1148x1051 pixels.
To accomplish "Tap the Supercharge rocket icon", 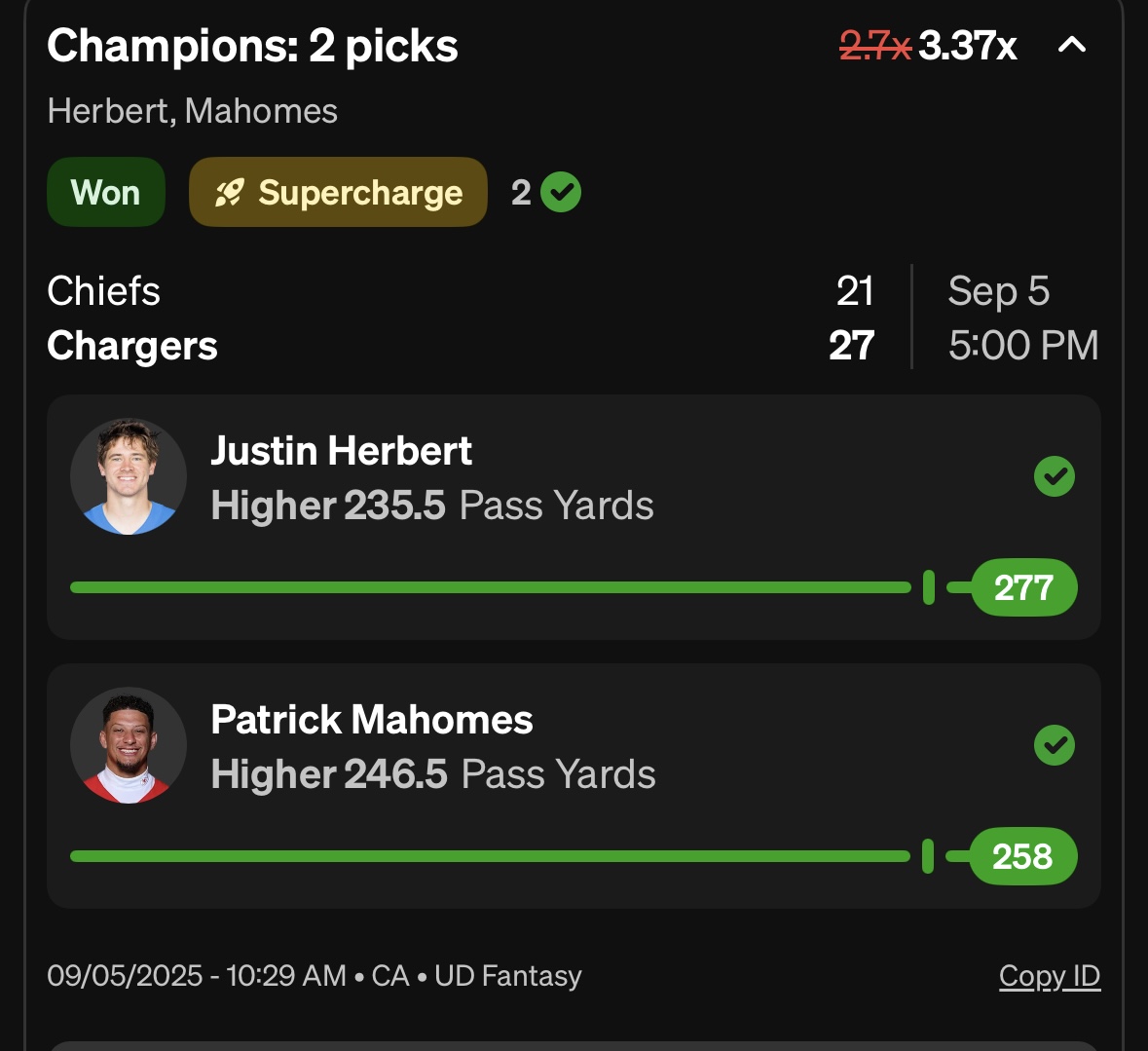I will pos(229,194).
